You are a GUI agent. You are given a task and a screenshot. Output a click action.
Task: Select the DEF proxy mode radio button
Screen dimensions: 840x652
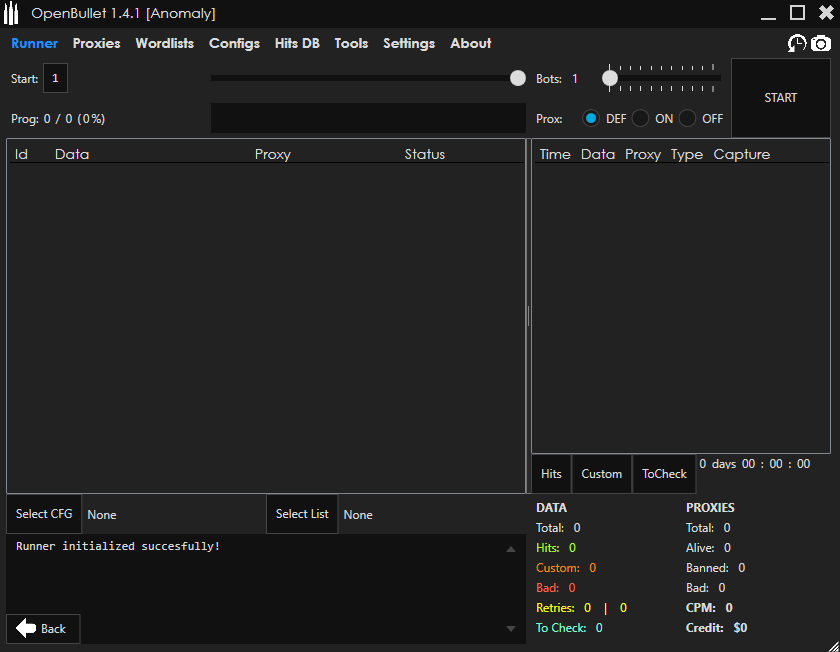point(591,118)
